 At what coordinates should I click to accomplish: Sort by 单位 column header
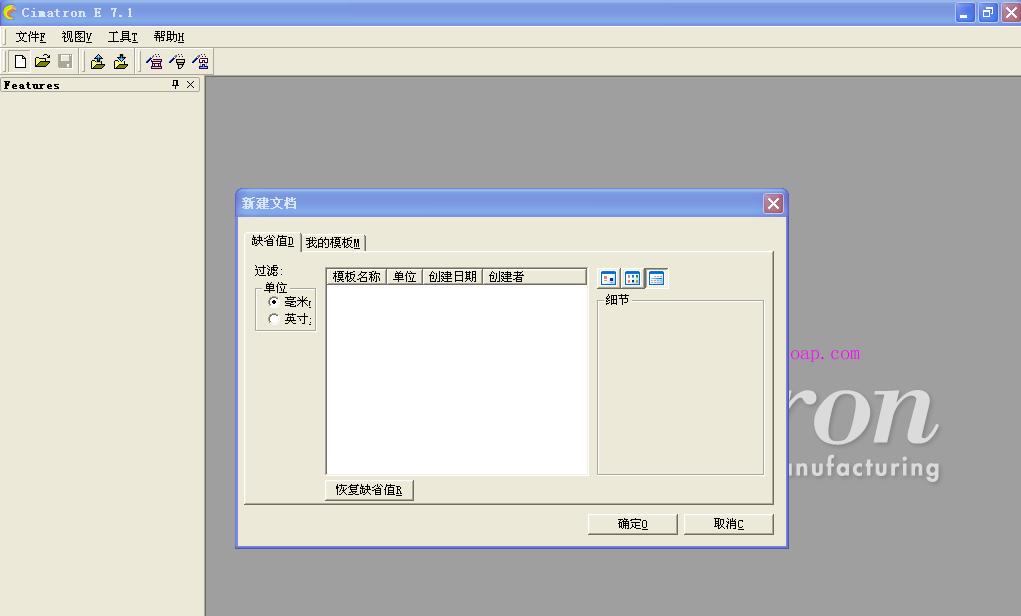[x=404, y=277]
